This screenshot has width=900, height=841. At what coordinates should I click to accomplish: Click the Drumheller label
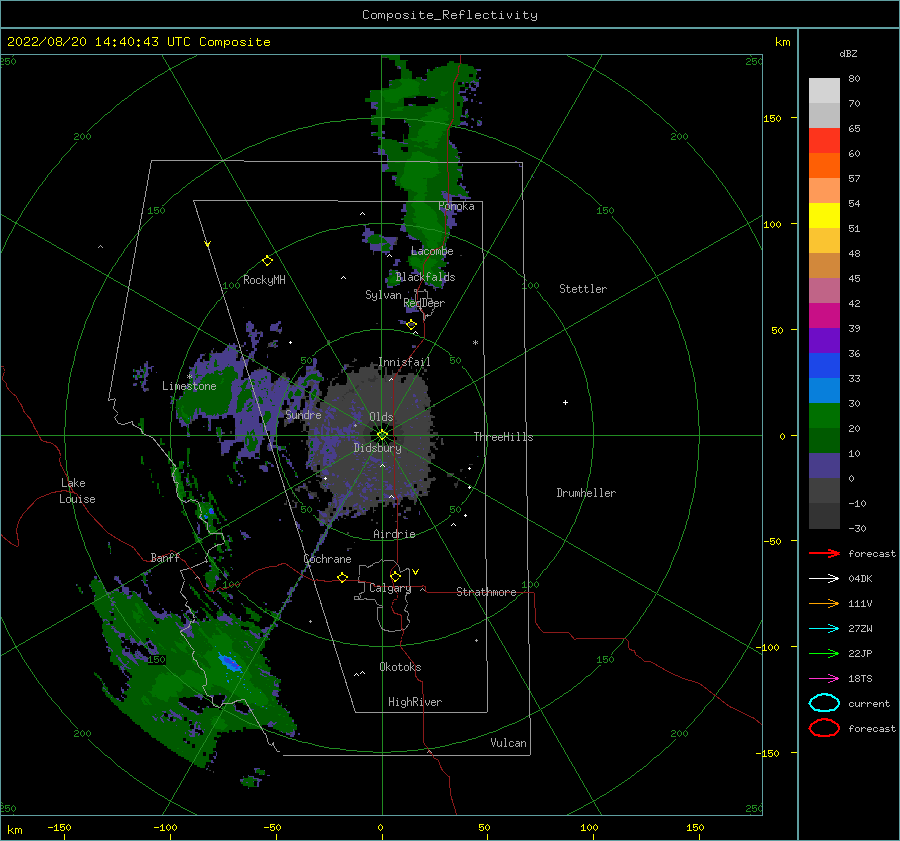tap(586, 493)
